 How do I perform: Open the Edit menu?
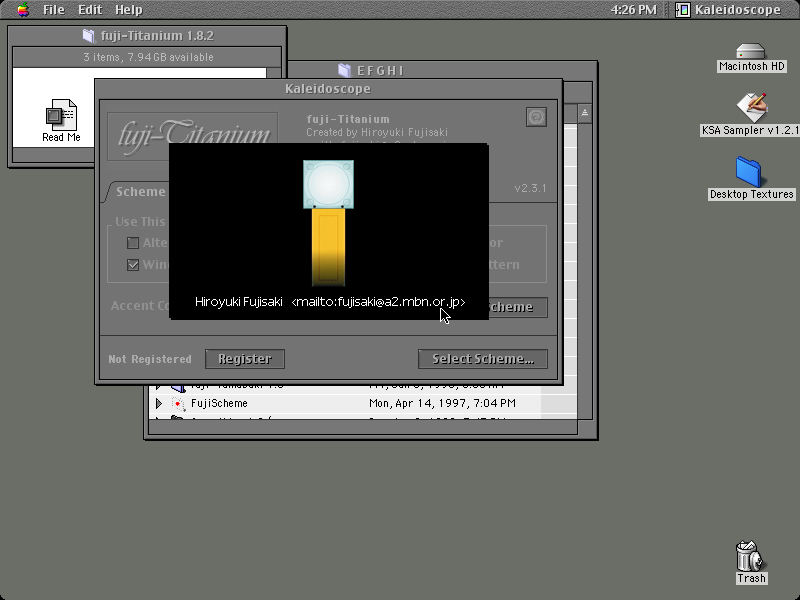pos(90,10)
